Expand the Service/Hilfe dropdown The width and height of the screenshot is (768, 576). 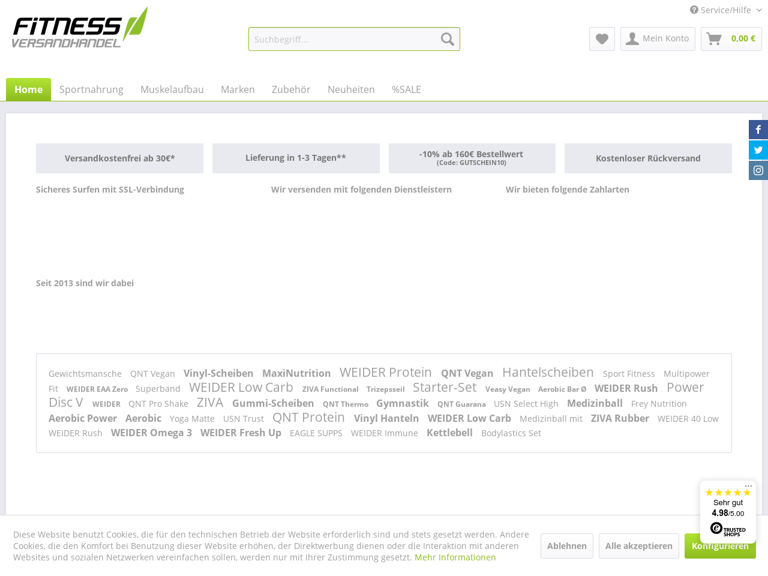coord(726,10)
